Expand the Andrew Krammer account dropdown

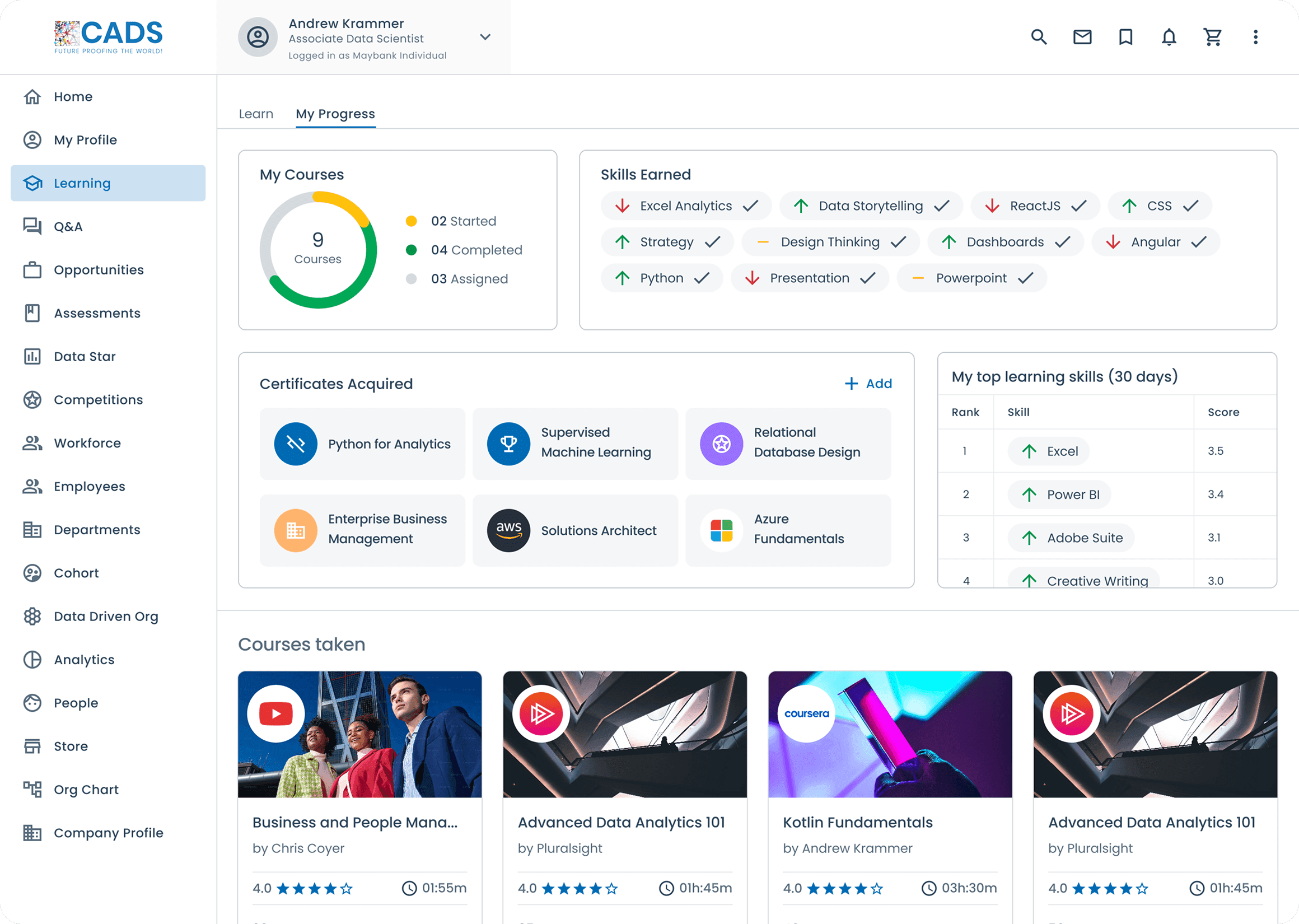click(x=484, y=37)
